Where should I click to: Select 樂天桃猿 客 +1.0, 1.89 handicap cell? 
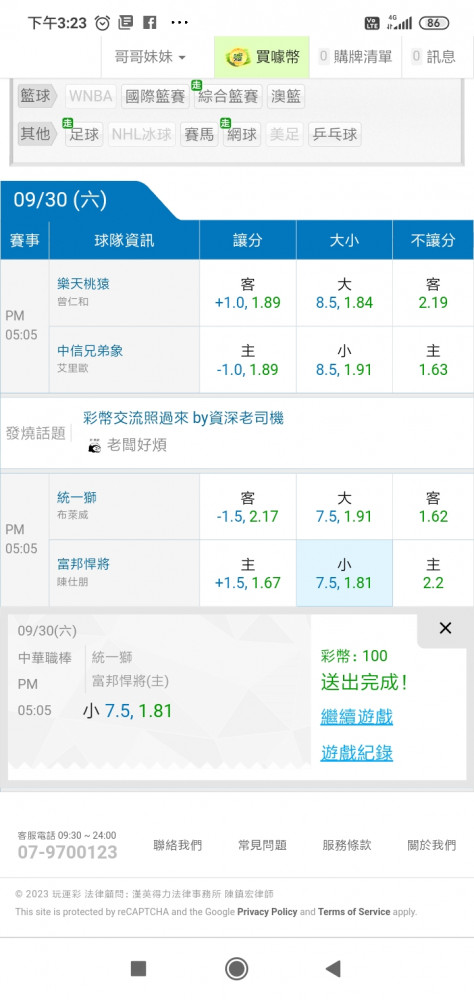click(248, 293)
